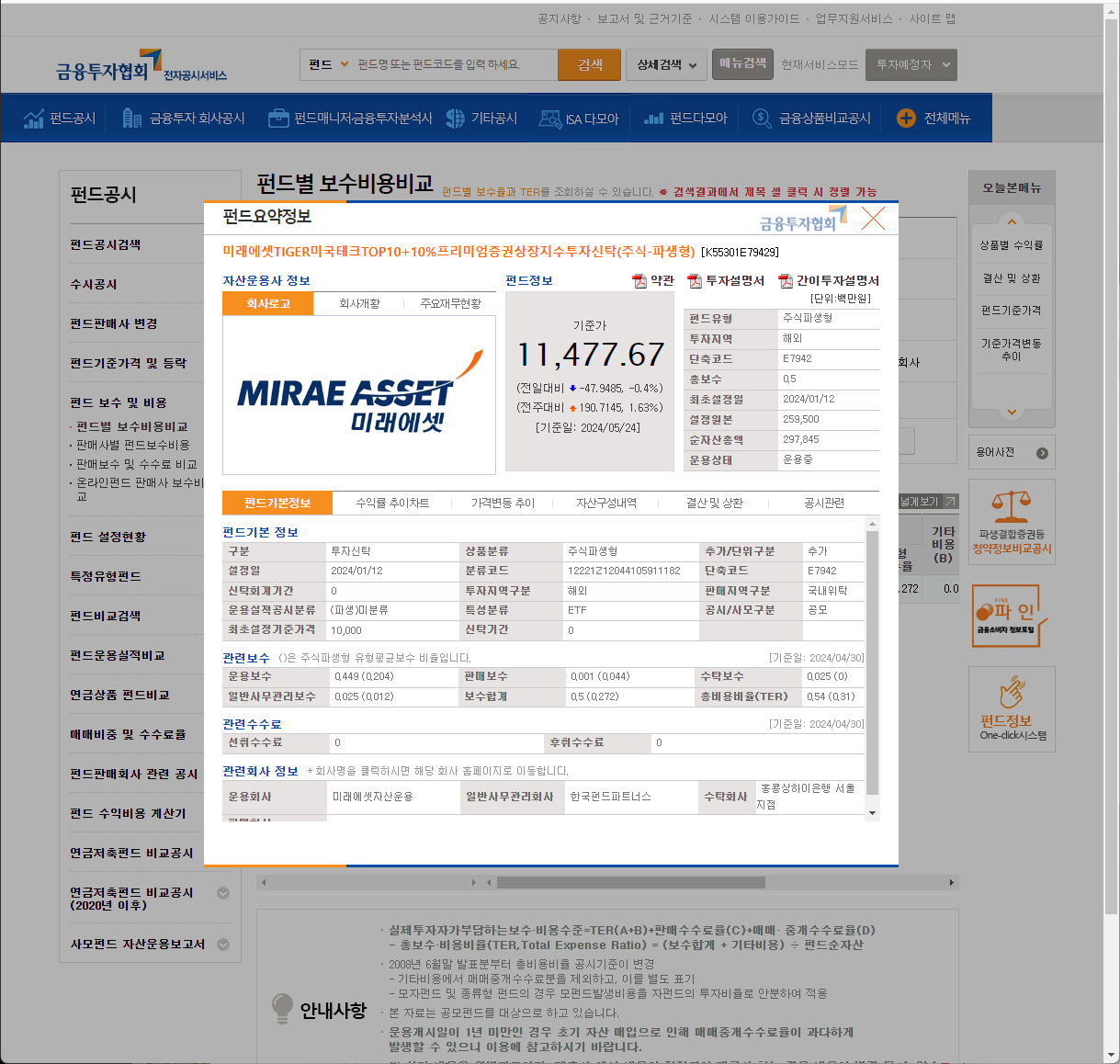Click 한국펀드파트너스 company name
The width and height of the screenshot is (1120, 1064).
tap(611, 797)
